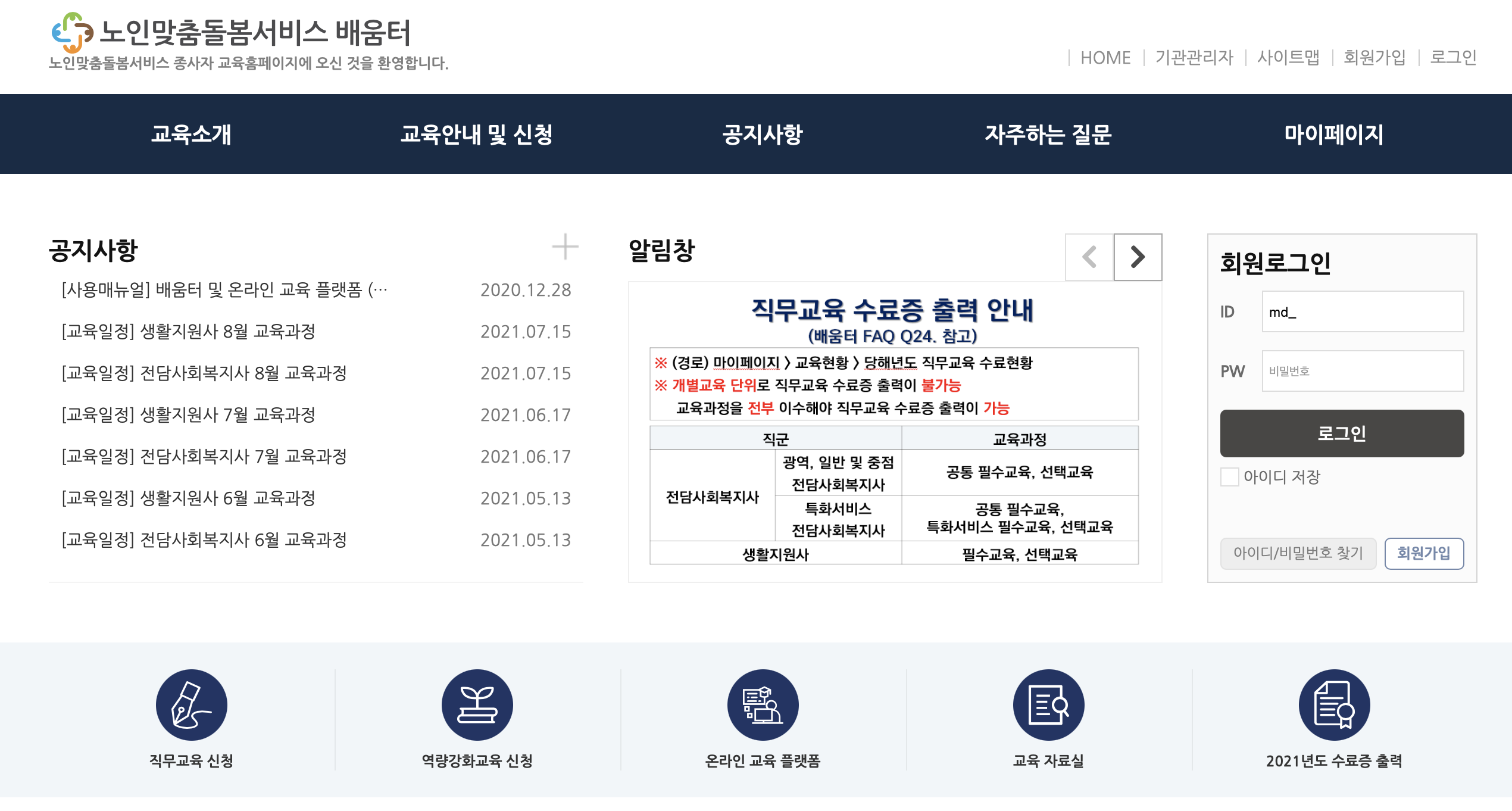The image size is (1512, 811).
Task: Open the 자주하는 질문 menu
Action: (1048, 134)
